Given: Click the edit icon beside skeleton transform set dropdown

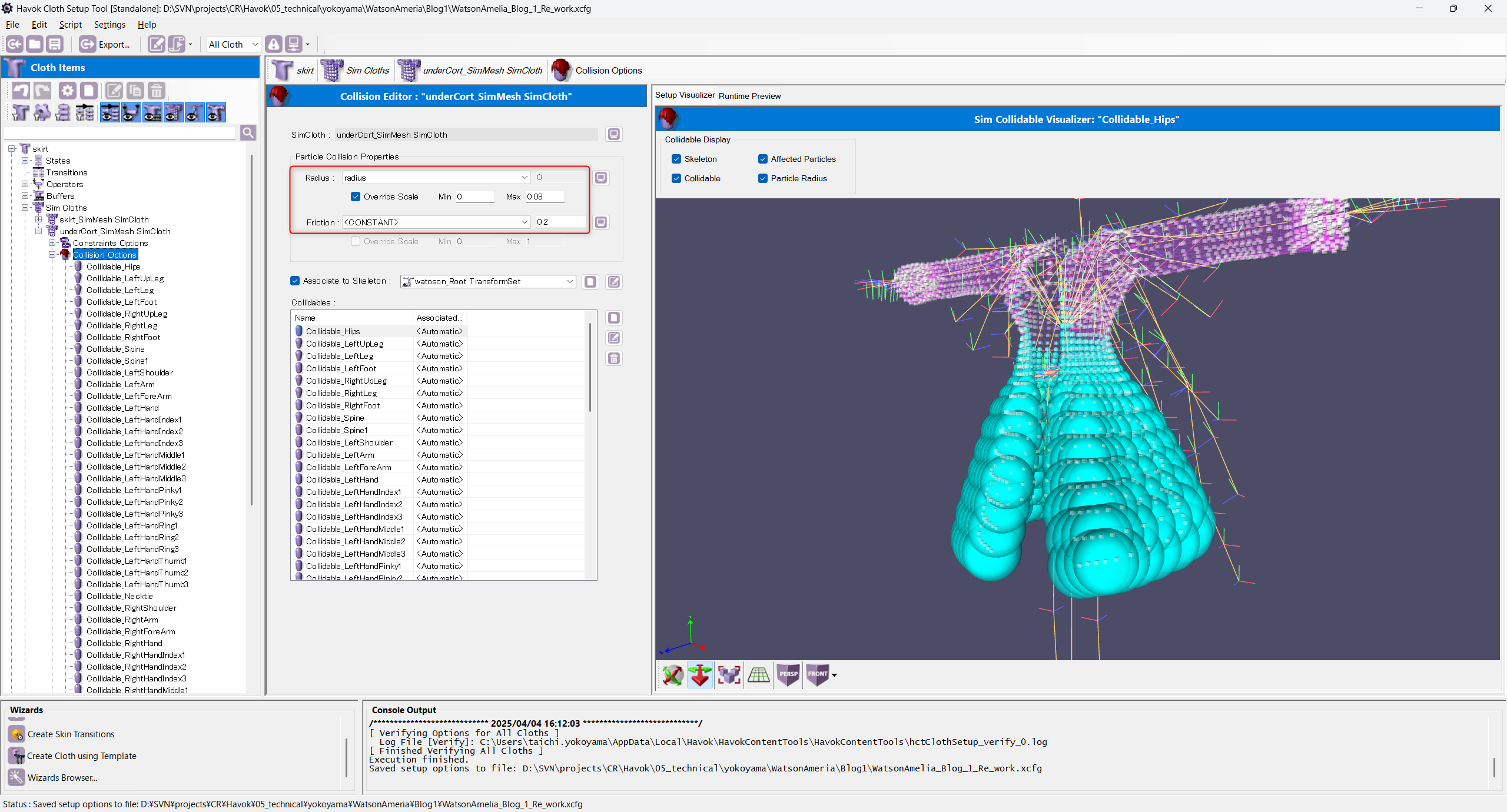Looking at the screenshot, I should [x=614, y=282].
